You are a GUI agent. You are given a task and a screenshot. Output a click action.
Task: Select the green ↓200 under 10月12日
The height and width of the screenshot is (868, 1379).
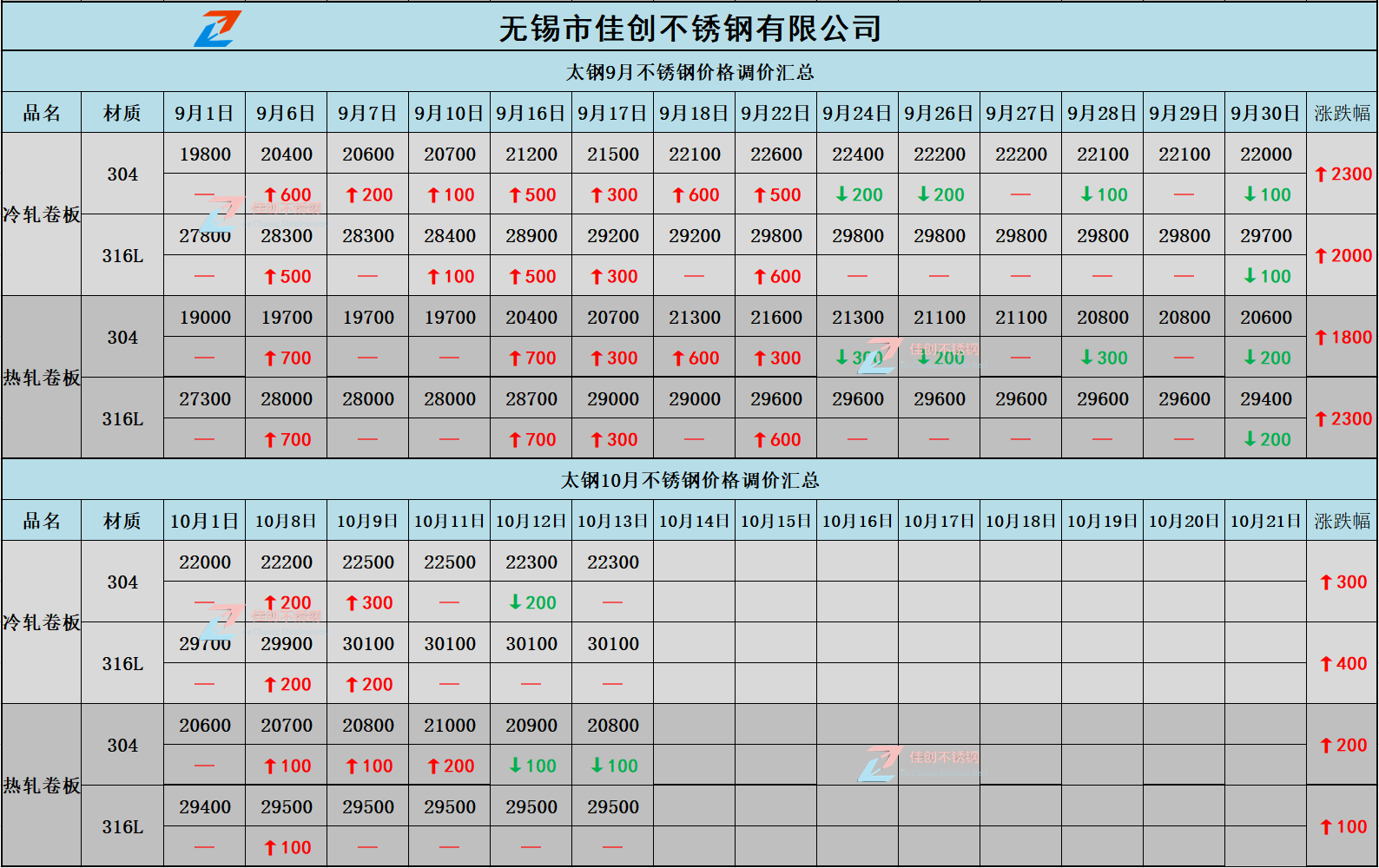531,602
